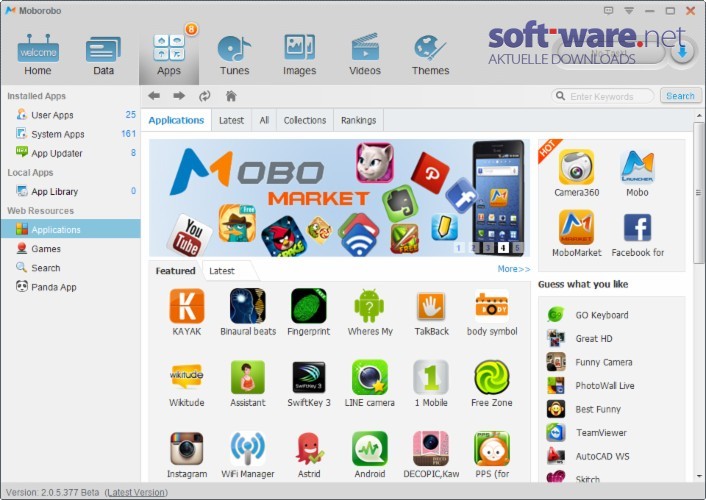Switch to the top Latest tab
Screen dimensions: 706x500
(231, 120)
